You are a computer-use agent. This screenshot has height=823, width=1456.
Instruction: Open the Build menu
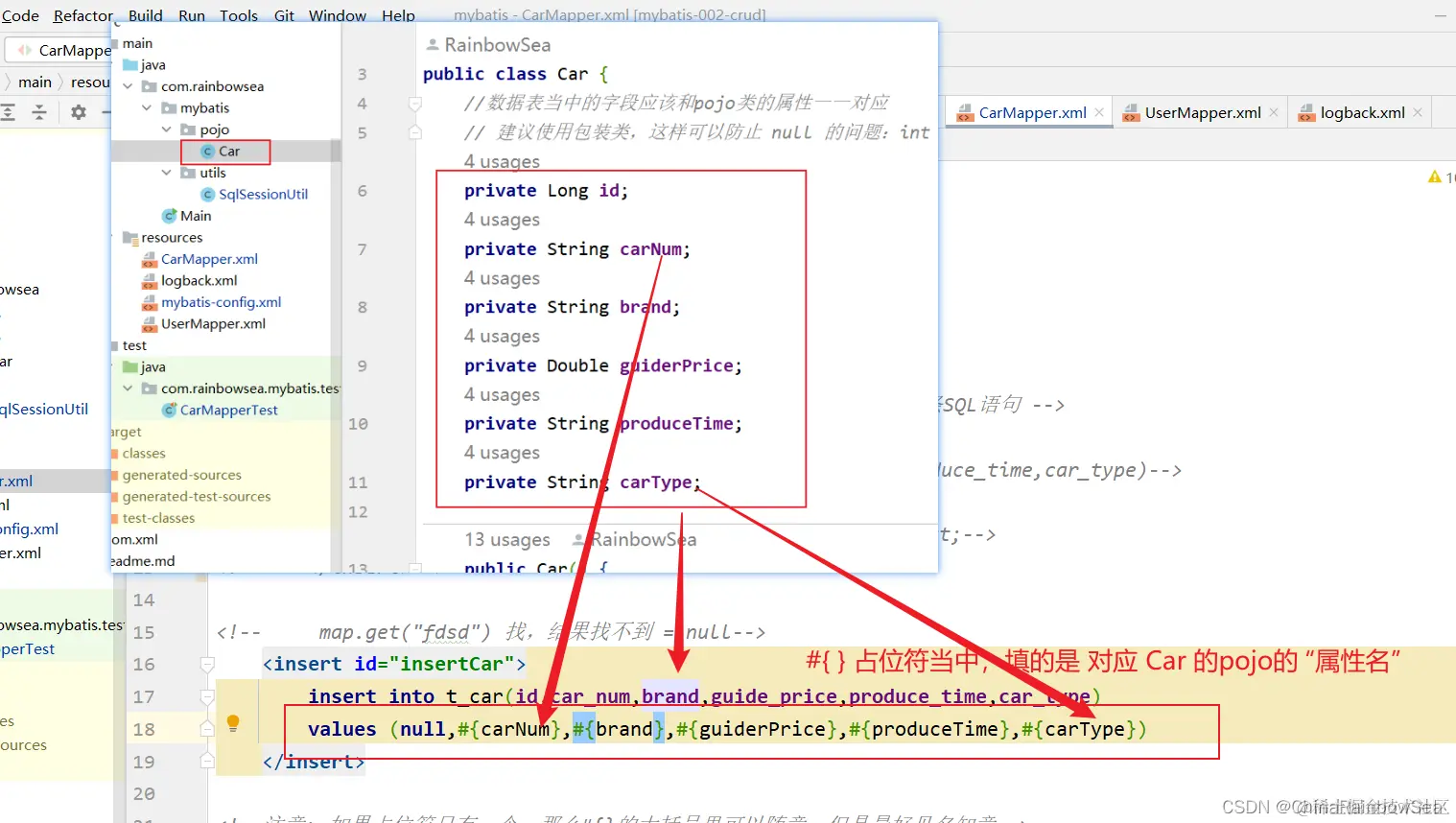146,15
